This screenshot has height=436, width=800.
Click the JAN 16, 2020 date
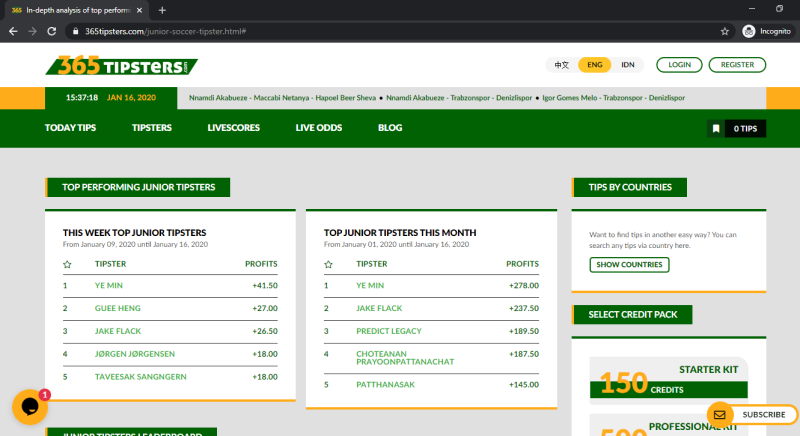[x=131, y=97]
